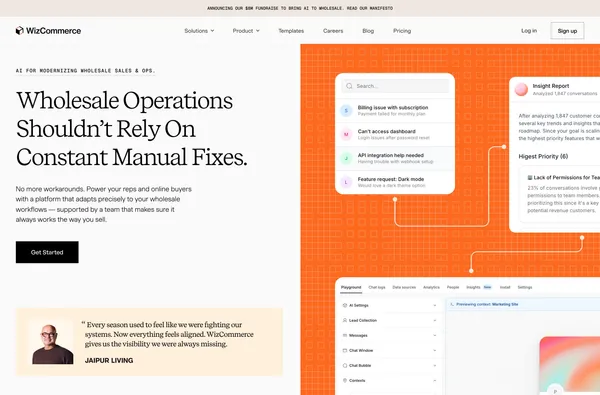Screen dimensions: 600x395
Task: Collapse the Contexts section chevron
Action: [435, 380]
